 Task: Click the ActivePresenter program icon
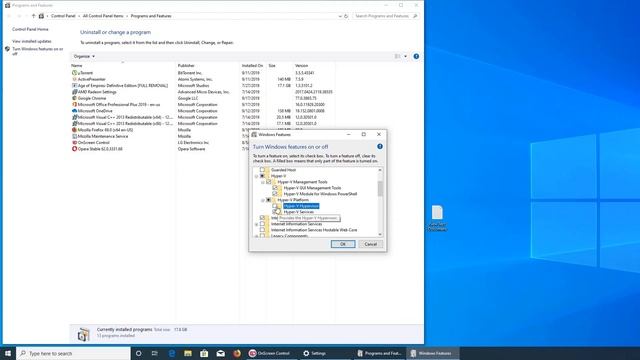click(x=74, y=79)
